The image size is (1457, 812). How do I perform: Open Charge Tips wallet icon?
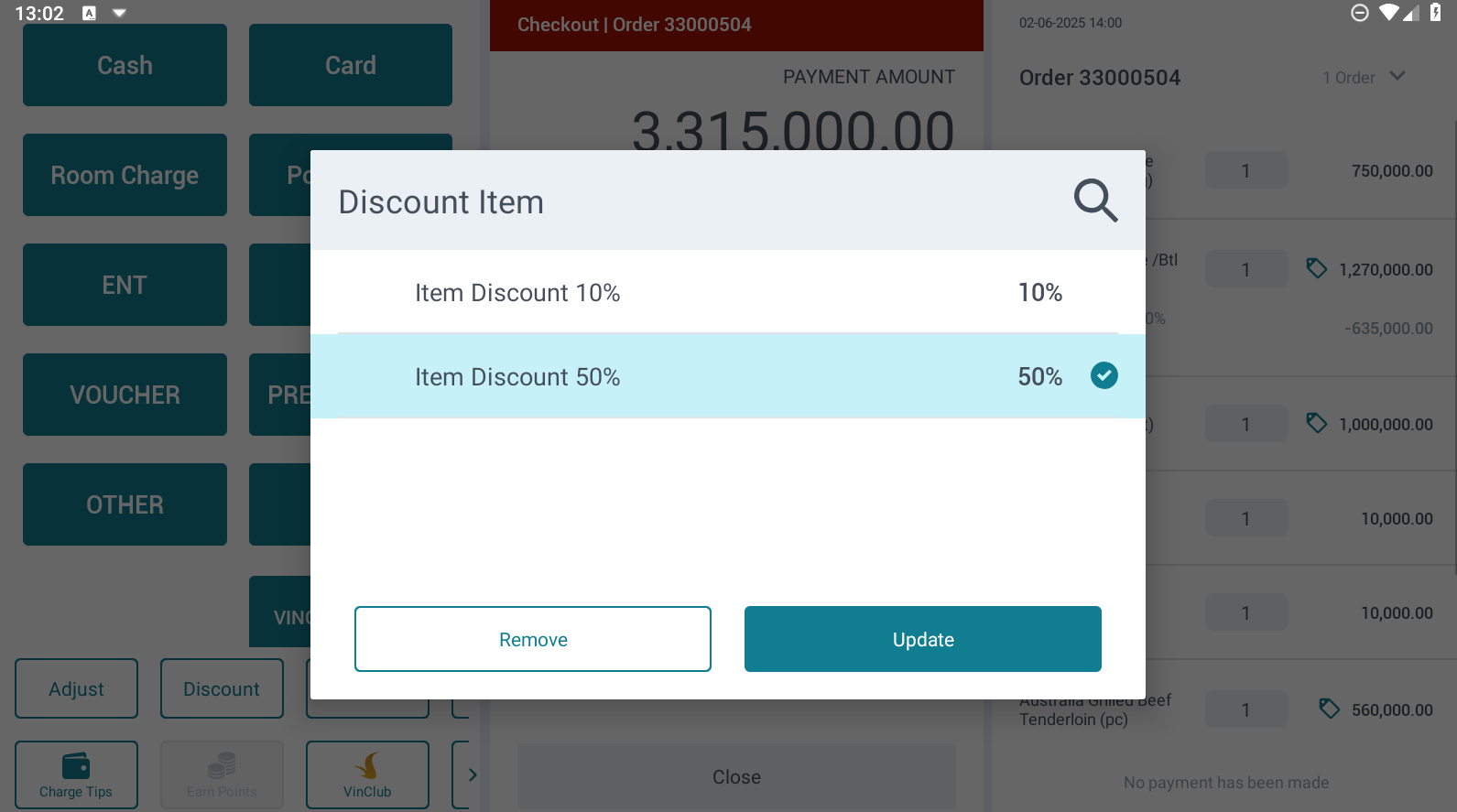[76, 765]
